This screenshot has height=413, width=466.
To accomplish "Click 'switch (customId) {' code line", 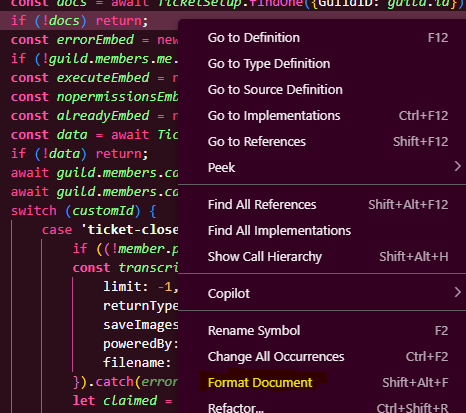I will (x=83, y=211).
